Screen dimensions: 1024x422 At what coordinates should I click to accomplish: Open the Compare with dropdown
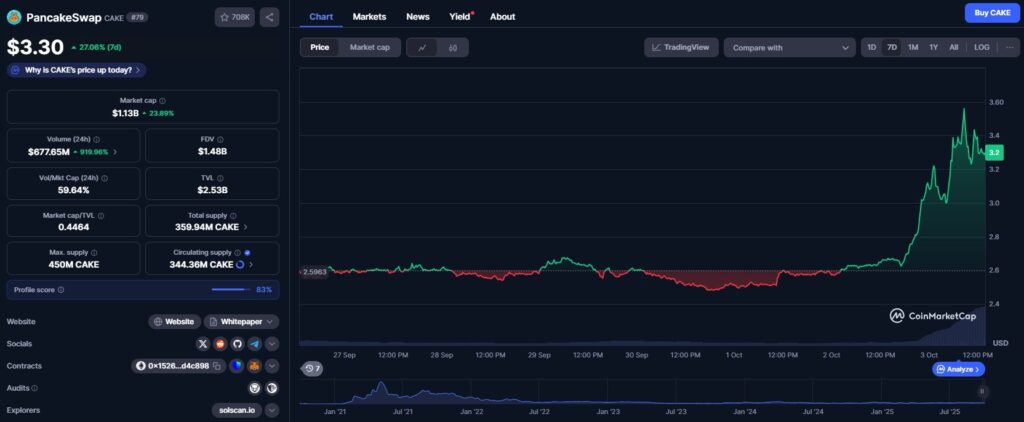(x=789, y=47)
